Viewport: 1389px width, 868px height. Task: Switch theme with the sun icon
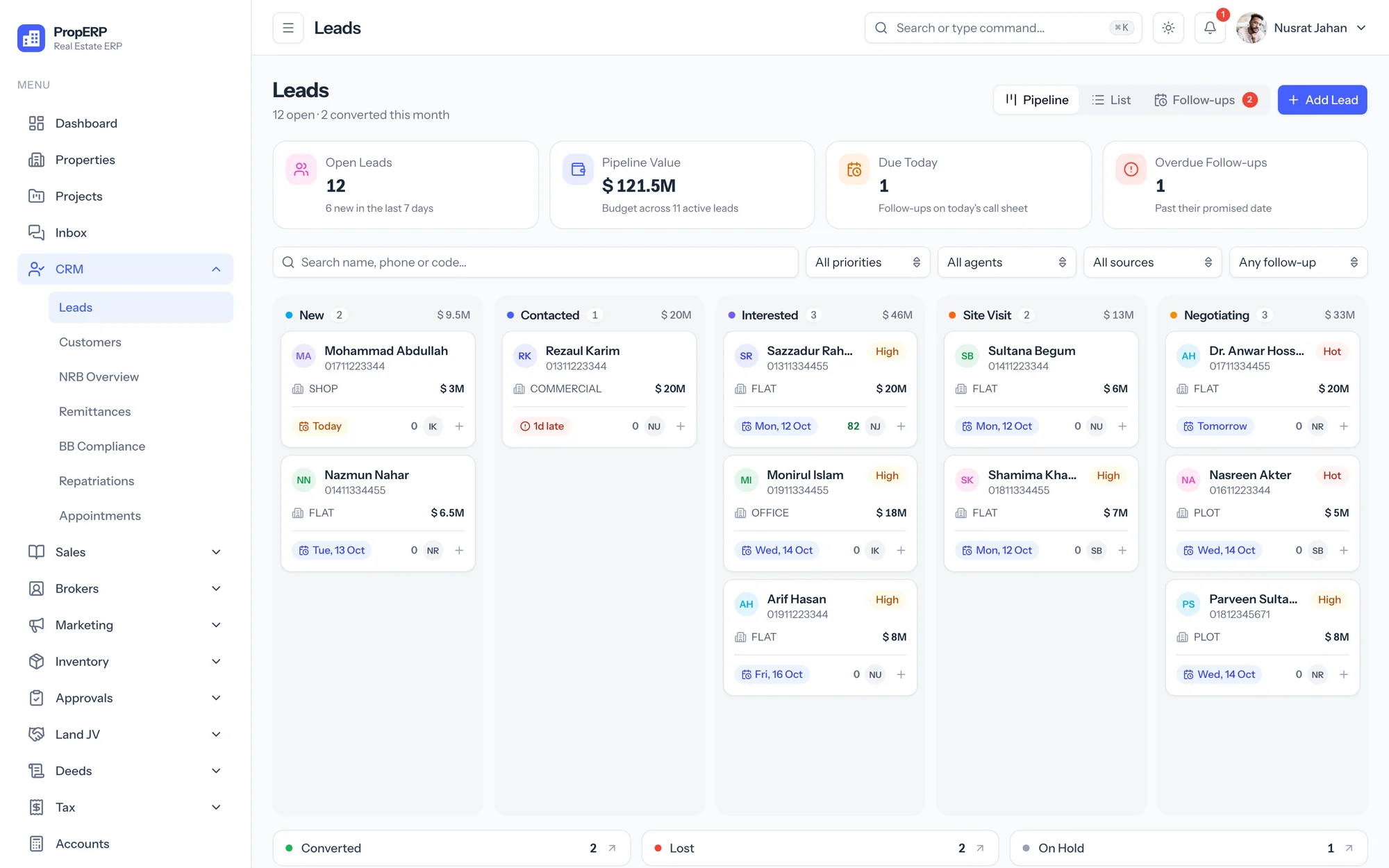pyautogui.click(x=1168, y=28)
